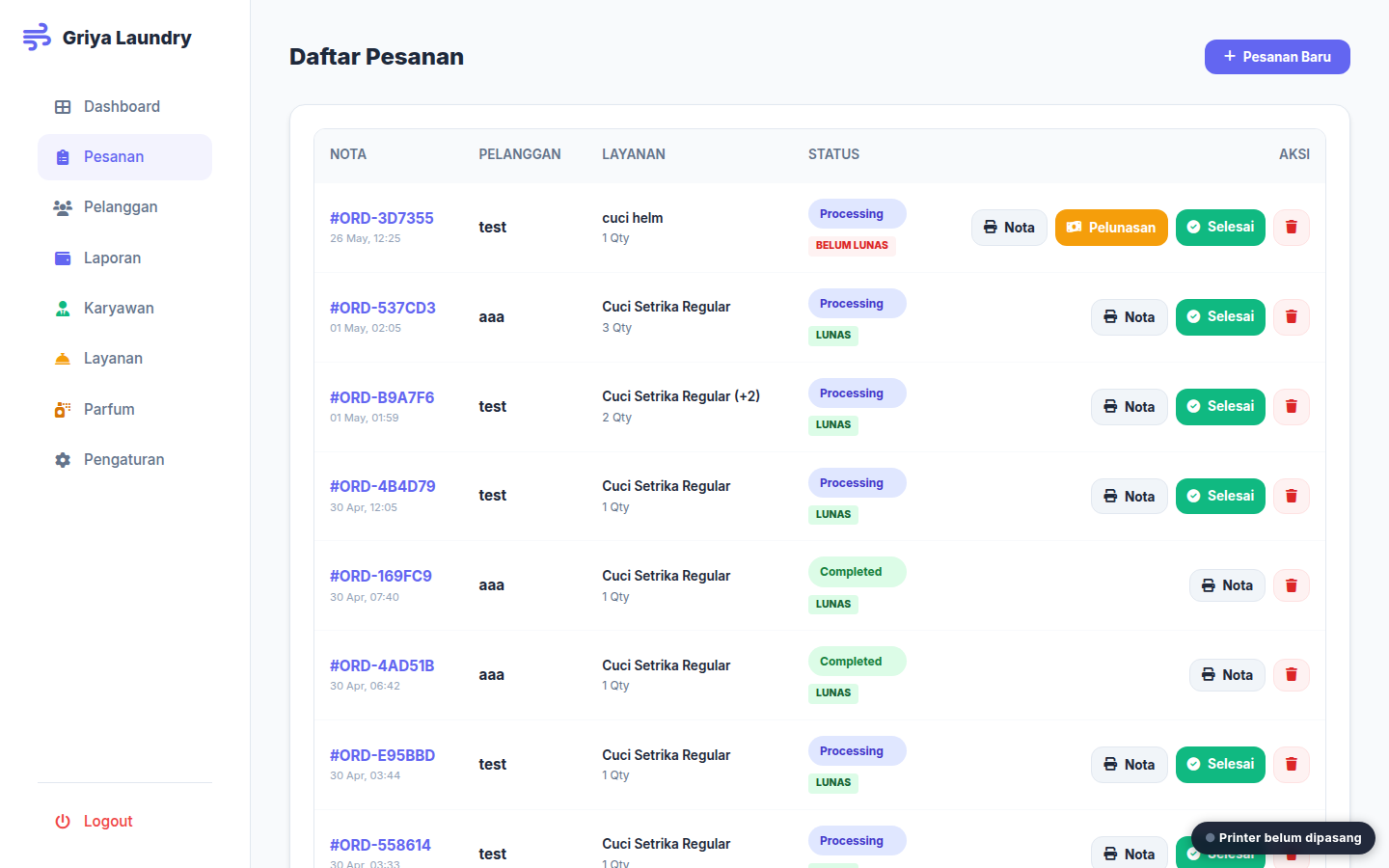Print Nota for order #ORD-537CD3
The height and width of the screenshot is (868, 1389).
tap(1130, 317)
